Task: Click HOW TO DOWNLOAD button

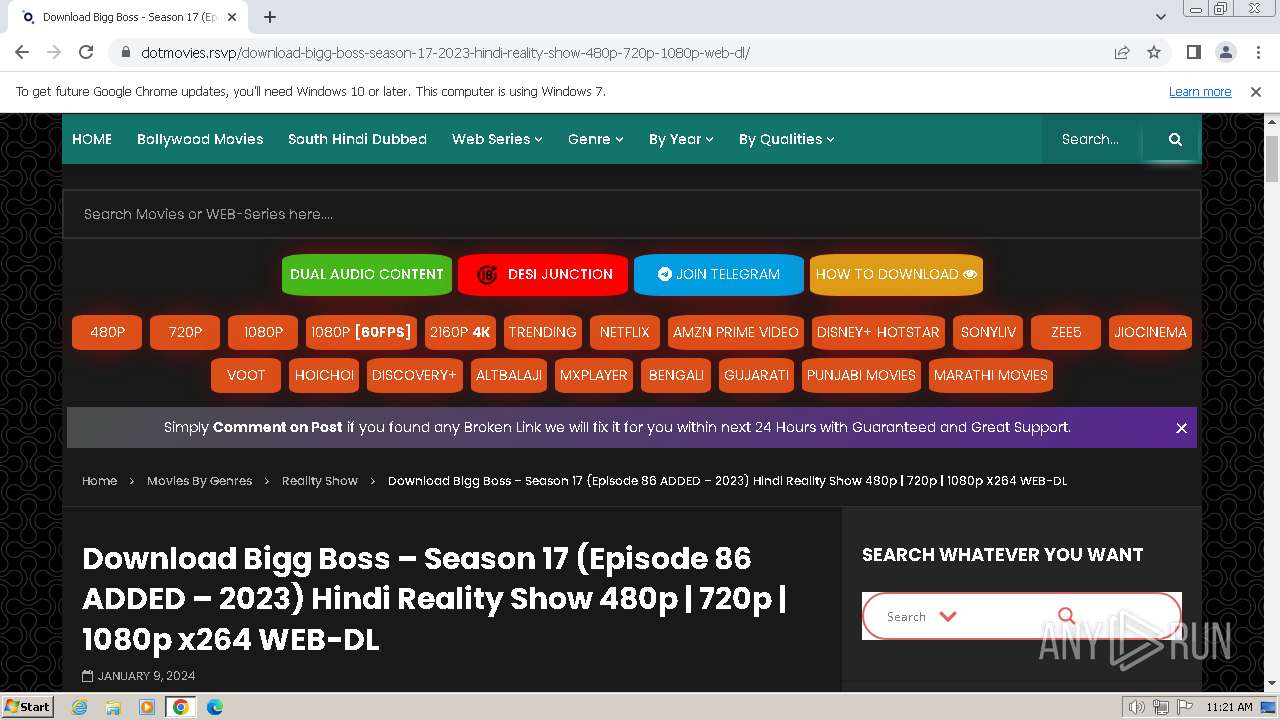Action: (896, 274)
